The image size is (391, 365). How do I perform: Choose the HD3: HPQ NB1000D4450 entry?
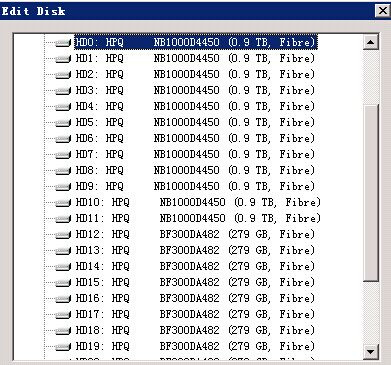click(x=195, y=90)
